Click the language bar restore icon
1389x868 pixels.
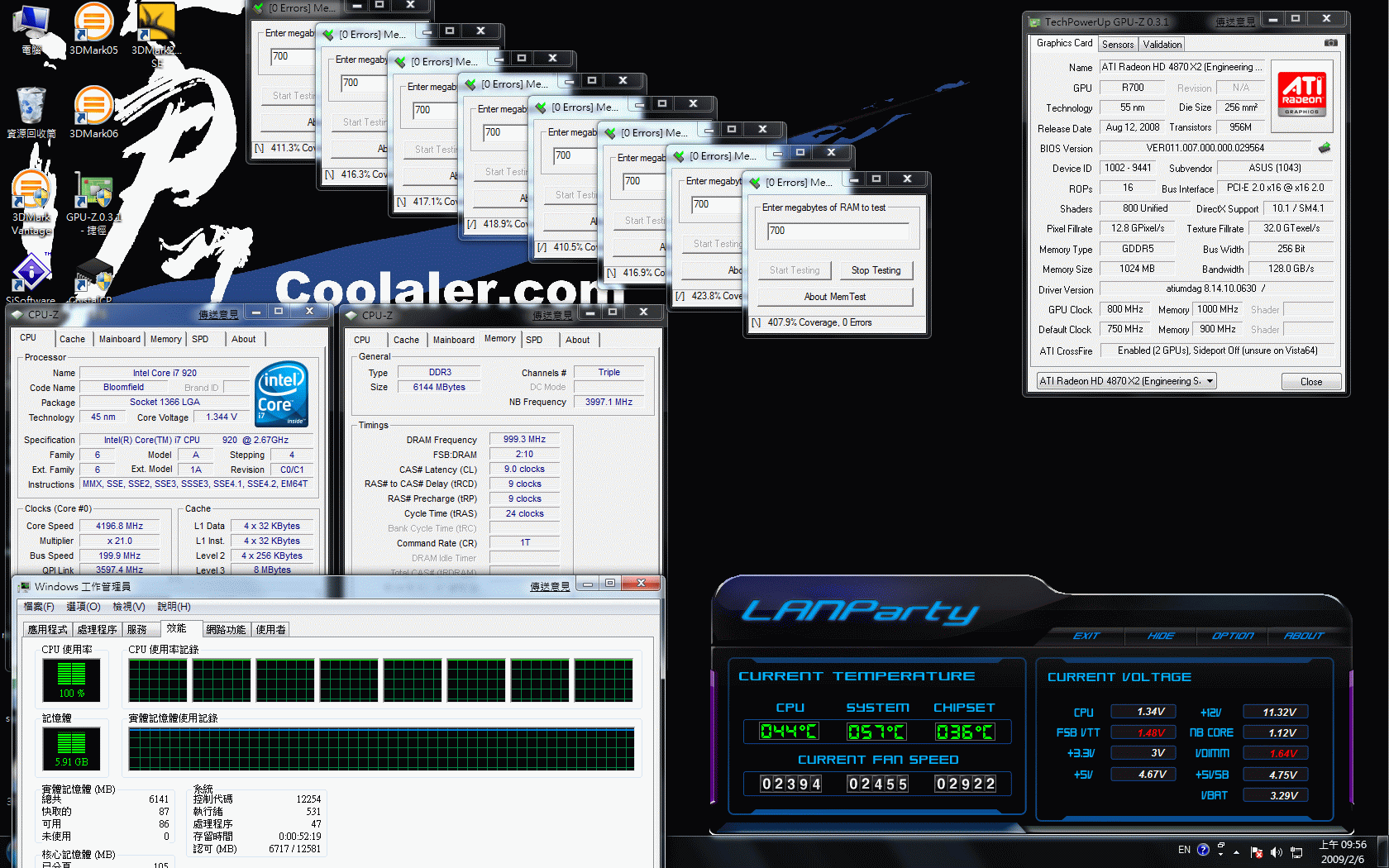click(x=1221, y=844)
